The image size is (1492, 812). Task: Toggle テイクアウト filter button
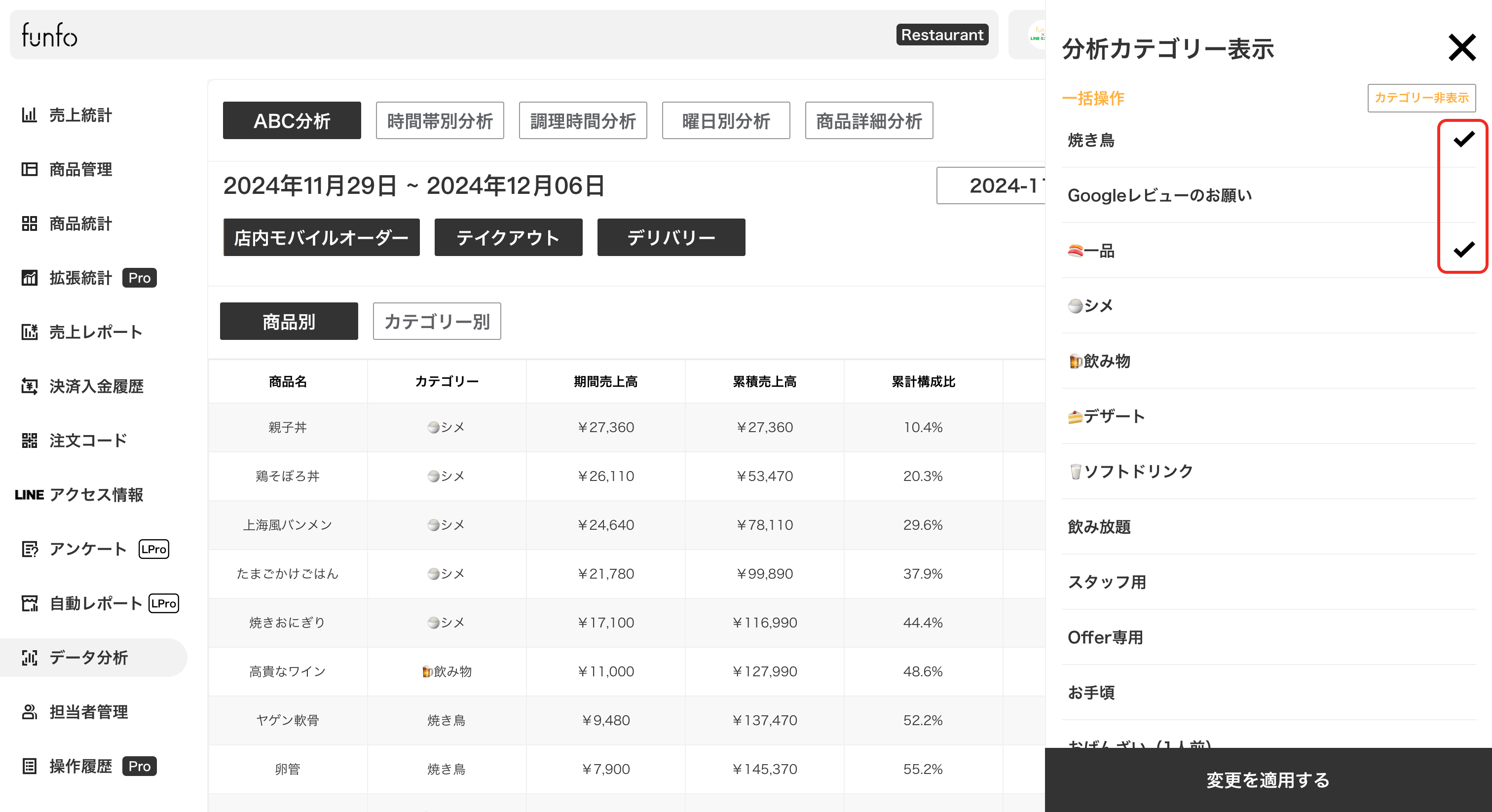509,237
